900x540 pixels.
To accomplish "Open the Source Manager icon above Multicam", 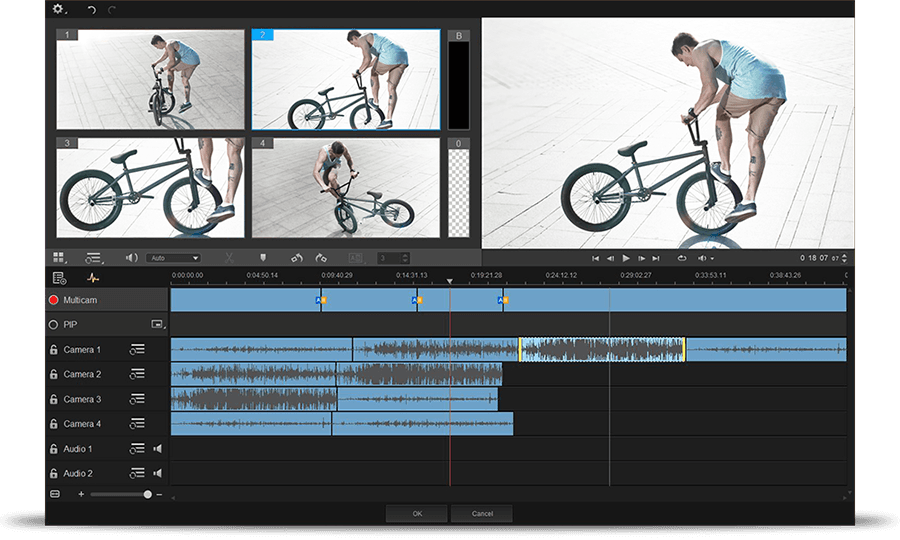I will coord(60,278).
